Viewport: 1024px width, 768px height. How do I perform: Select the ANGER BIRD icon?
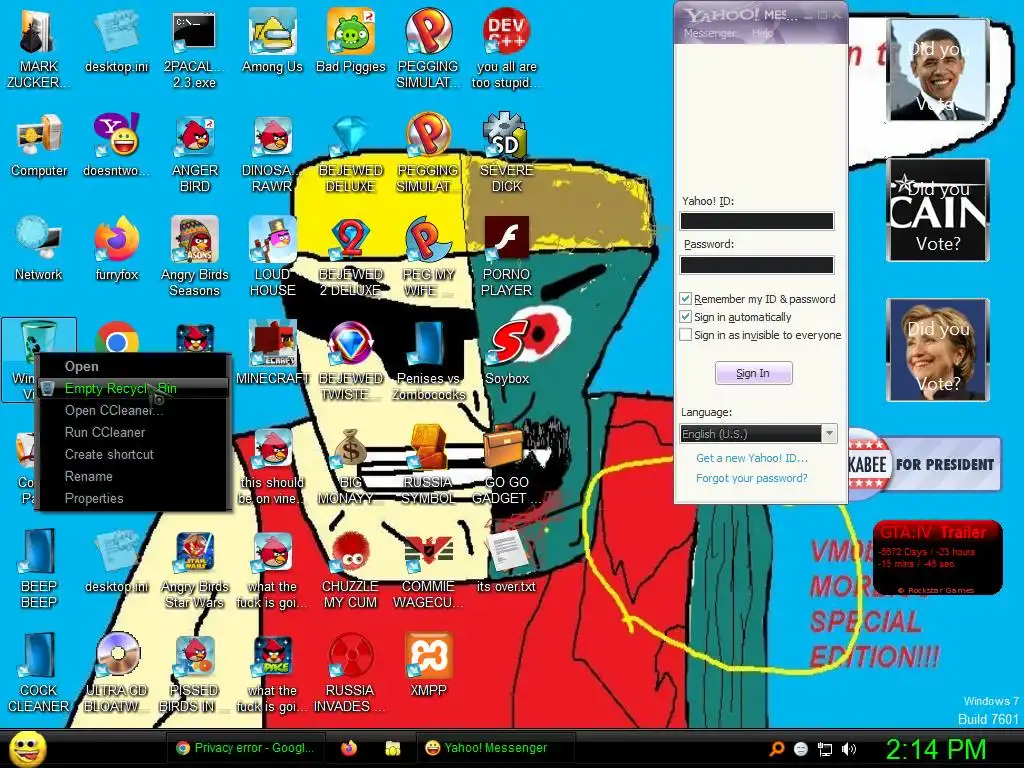click(x=195, y=153)
